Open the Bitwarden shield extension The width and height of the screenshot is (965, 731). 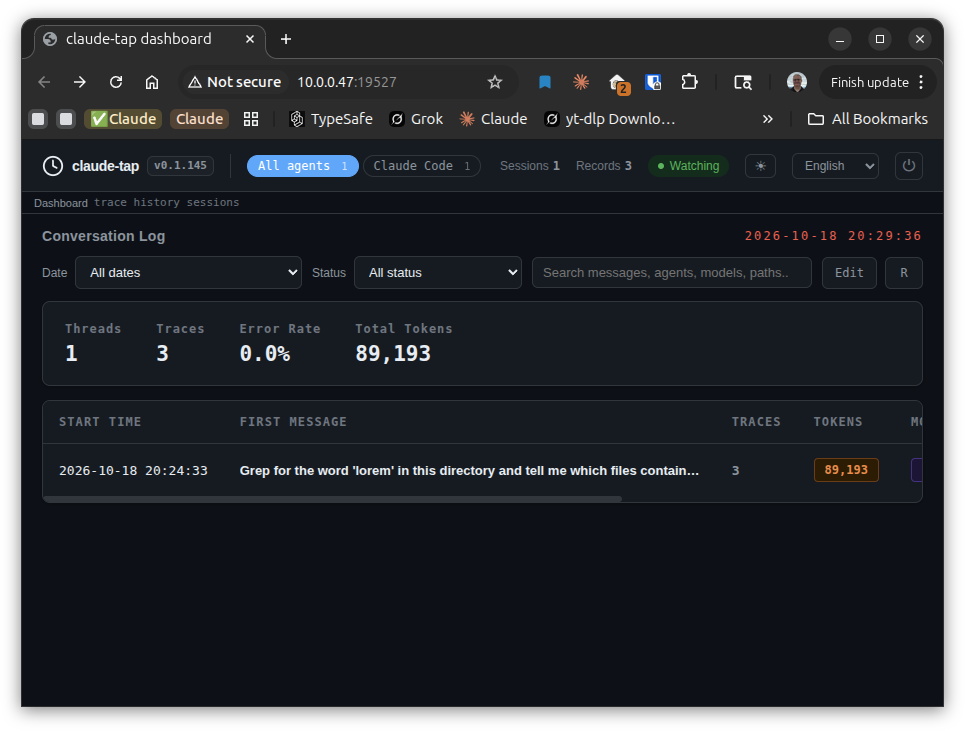[653, 82]
